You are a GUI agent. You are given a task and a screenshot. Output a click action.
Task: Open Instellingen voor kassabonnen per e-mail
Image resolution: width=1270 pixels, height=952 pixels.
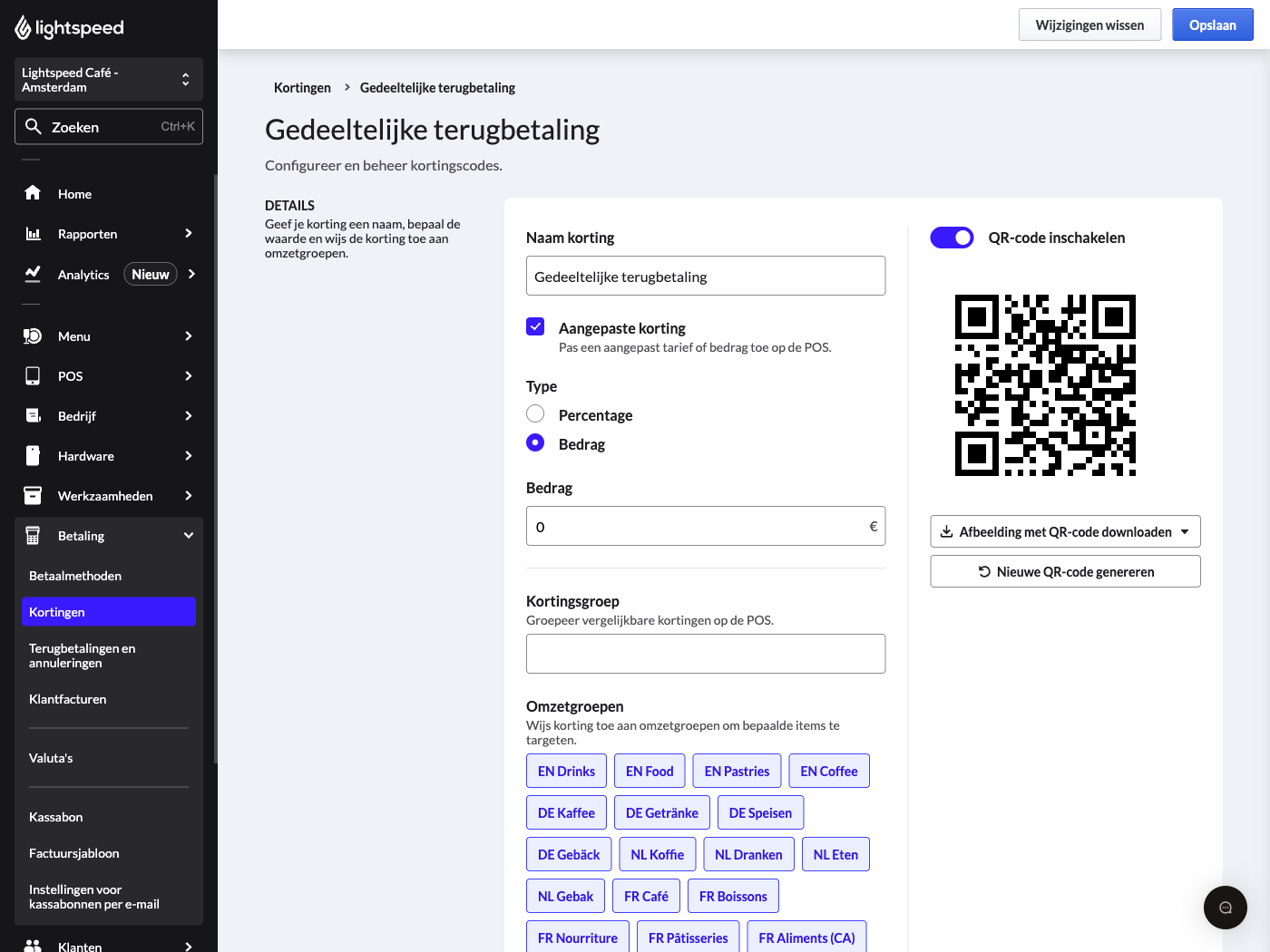coord(109,897)
